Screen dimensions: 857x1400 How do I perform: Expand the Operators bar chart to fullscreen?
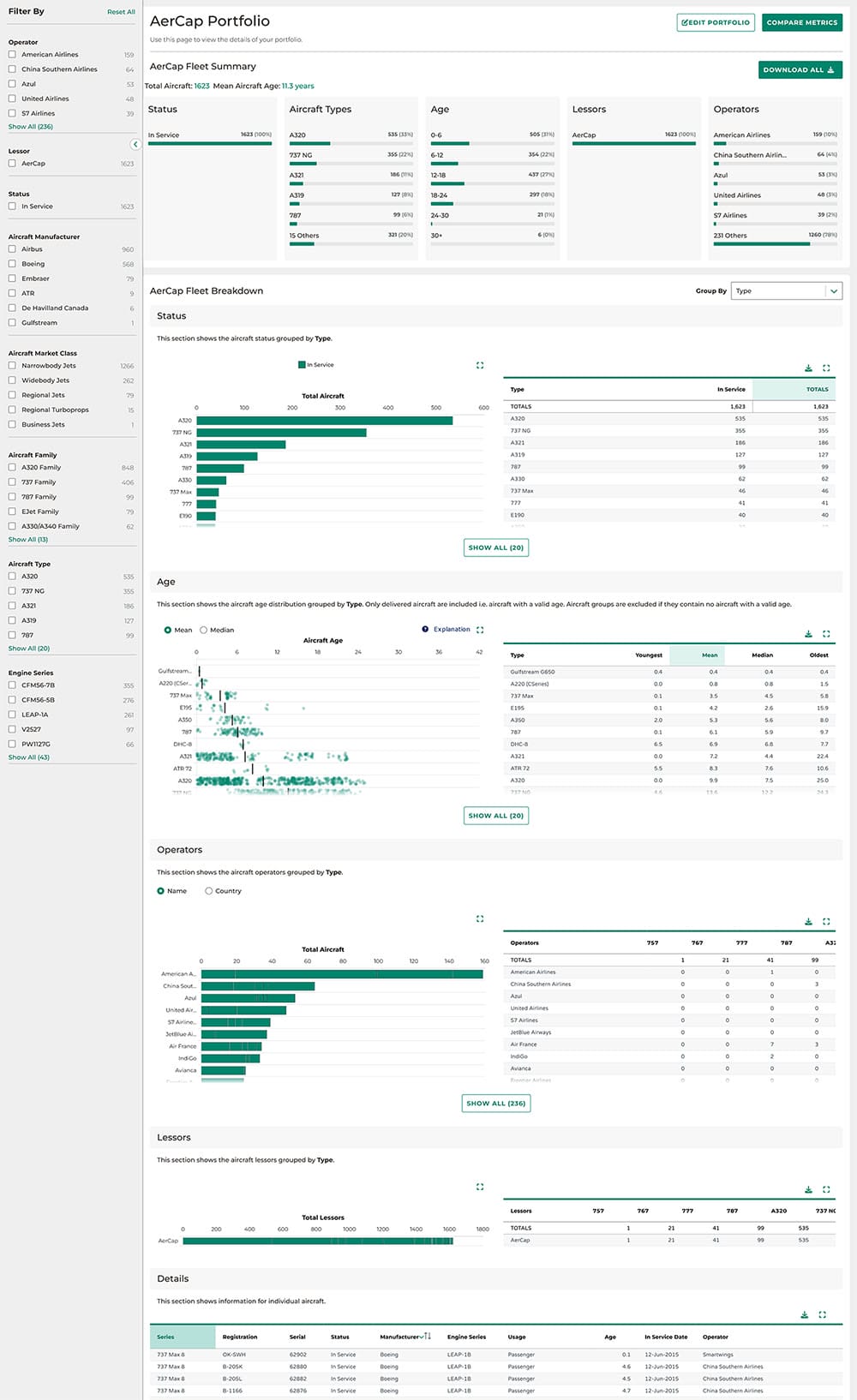pos(480,918)
